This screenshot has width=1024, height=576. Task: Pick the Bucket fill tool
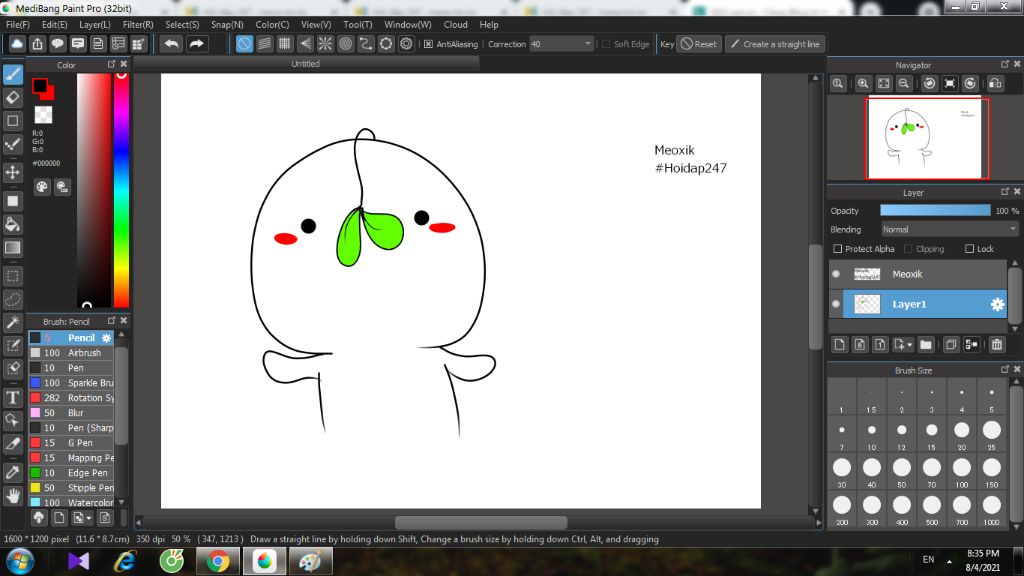13,223
